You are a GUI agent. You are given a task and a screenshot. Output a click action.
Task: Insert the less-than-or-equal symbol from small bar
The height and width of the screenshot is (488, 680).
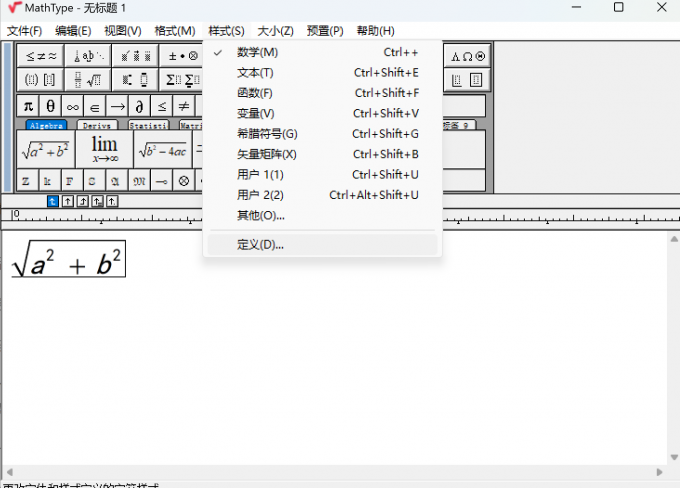161,106
